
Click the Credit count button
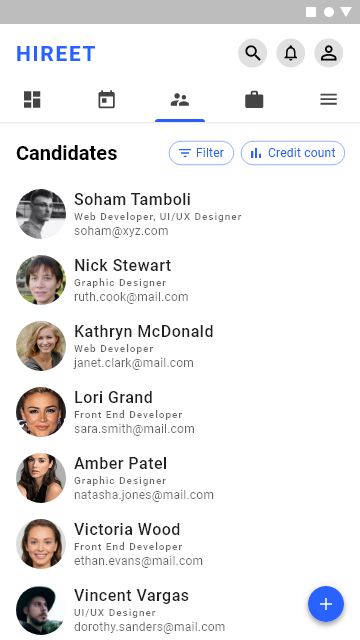[x=293, y=153]
